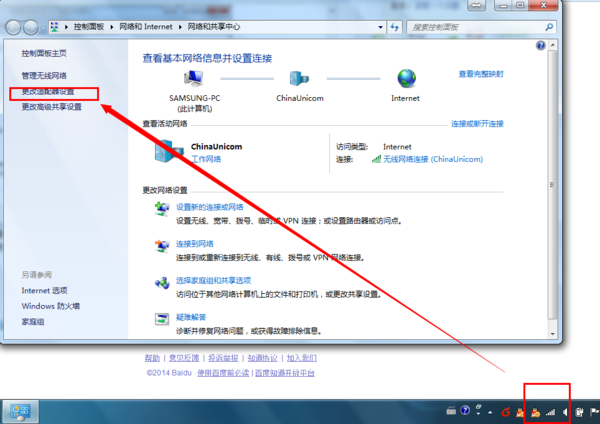This screenshot has height=424, width=600.
Task: Open 更改高级共享设置 link
Action: pos(52,107)
